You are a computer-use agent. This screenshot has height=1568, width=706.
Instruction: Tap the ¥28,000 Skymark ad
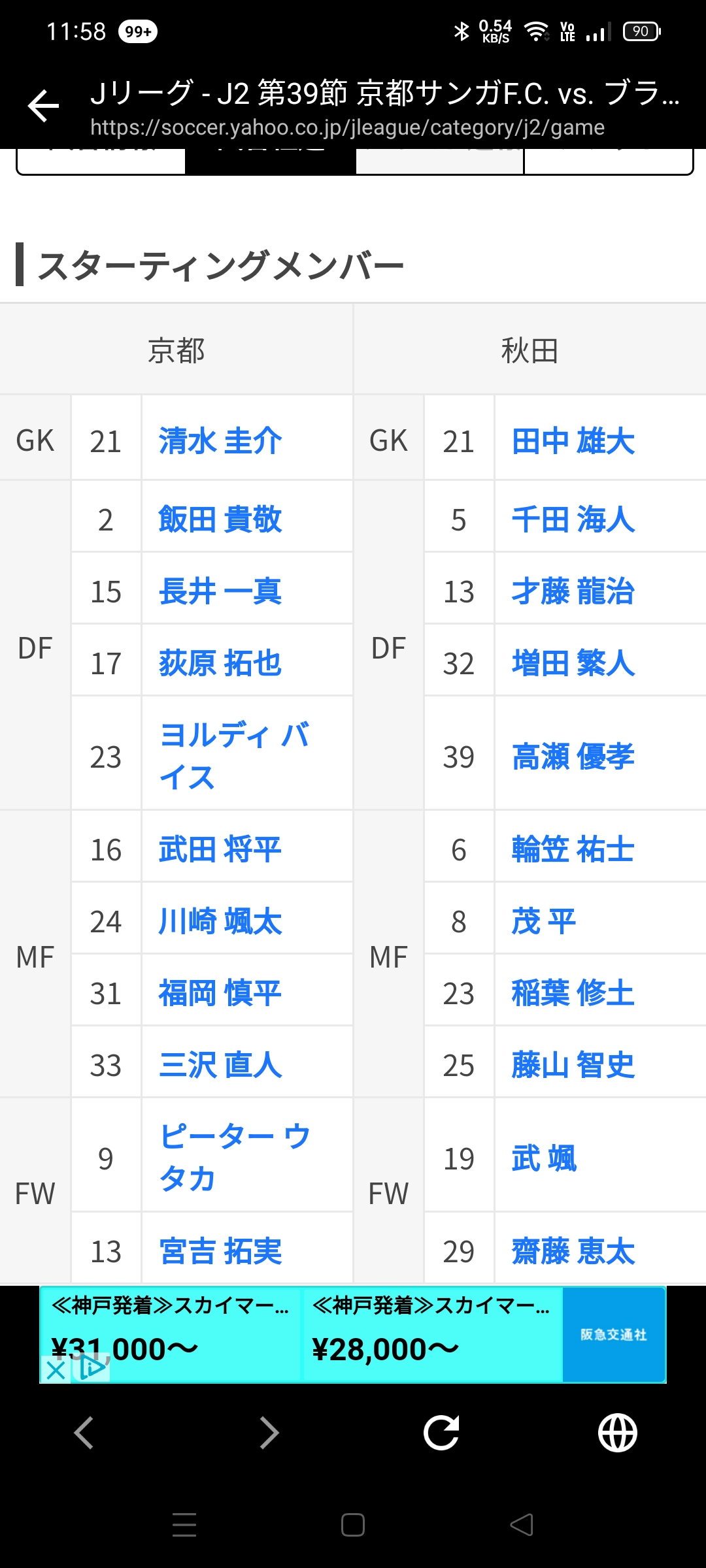431,1334
